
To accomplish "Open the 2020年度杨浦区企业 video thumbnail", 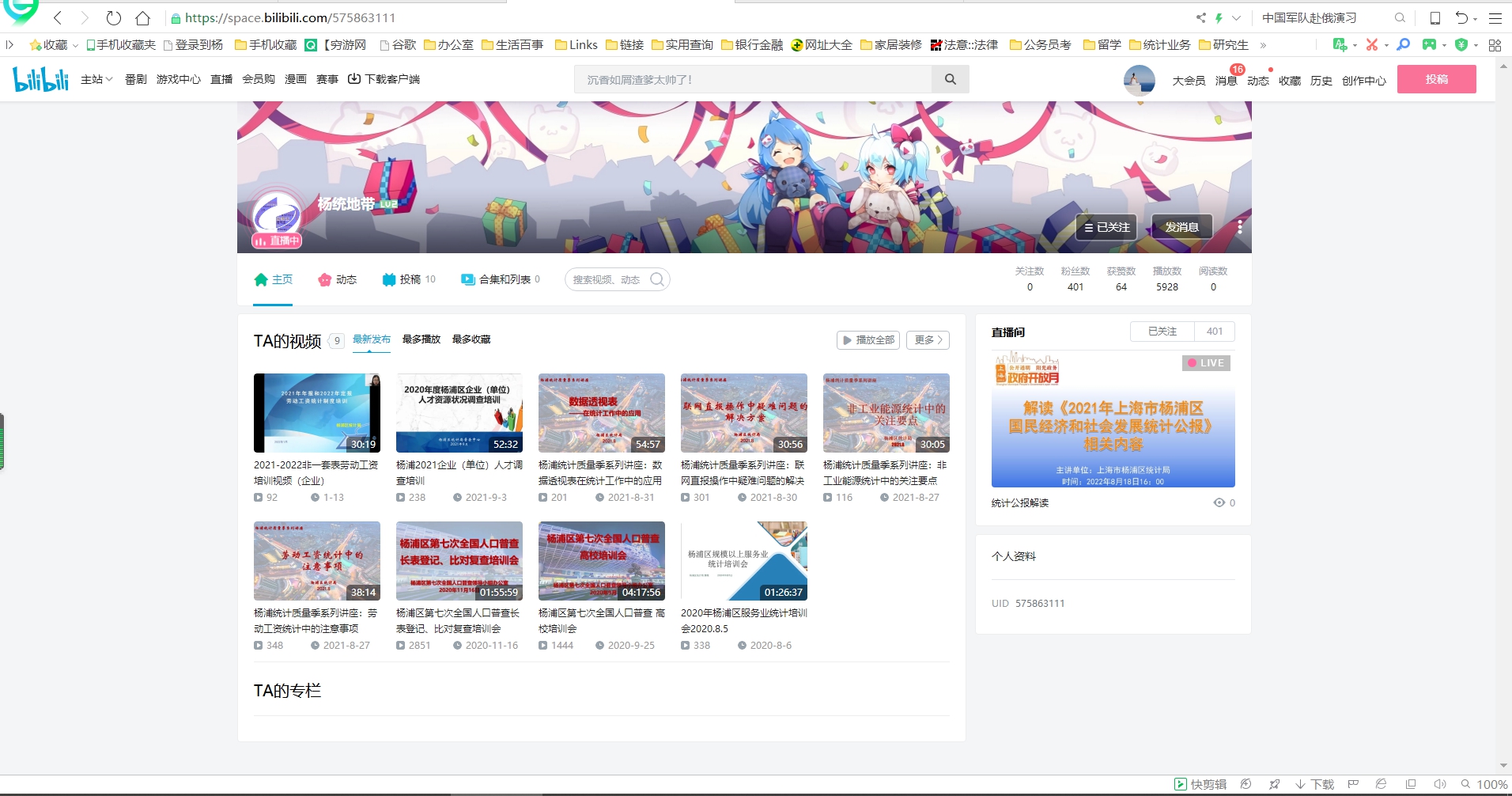I will 459,413.
